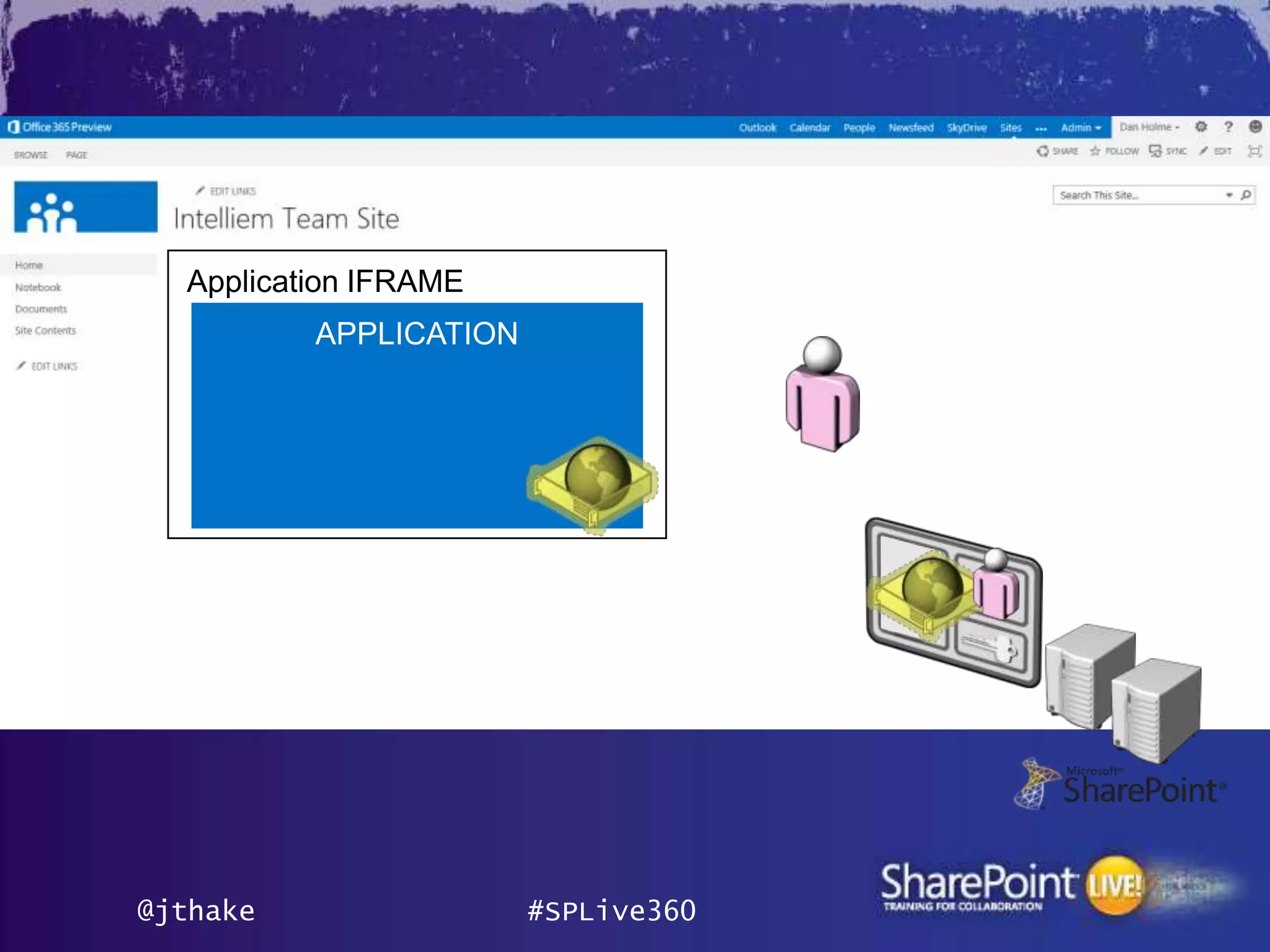Click the smiley feedback icon
Image resolution: width=1270 pixels, height=952 pixels.
[1255, 127]
